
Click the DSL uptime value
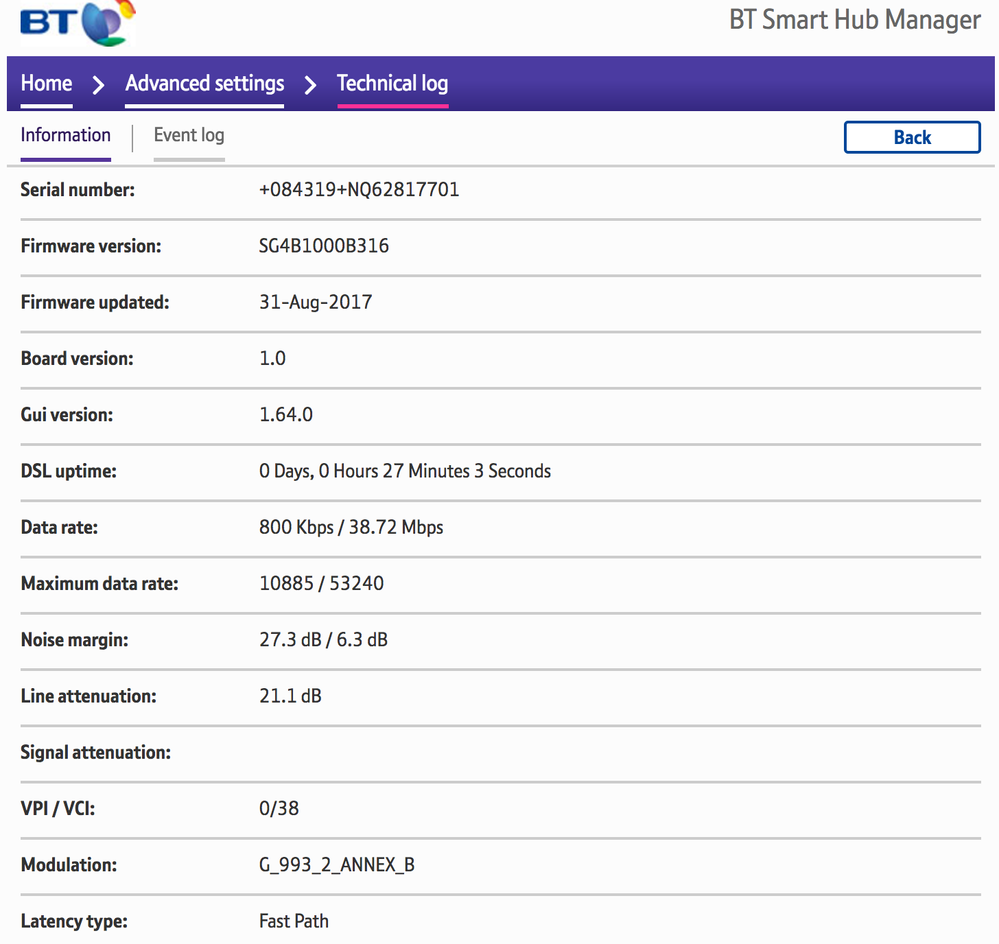[405, 471]
